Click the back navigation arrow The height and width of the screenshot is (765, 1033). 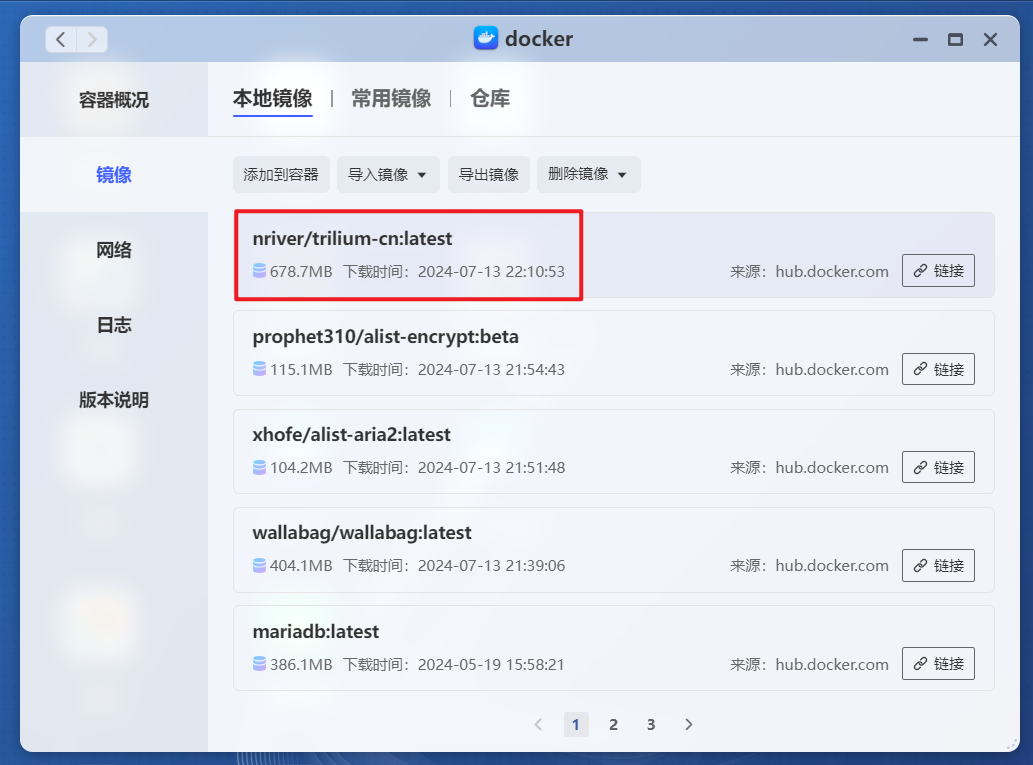pos(60,38)
